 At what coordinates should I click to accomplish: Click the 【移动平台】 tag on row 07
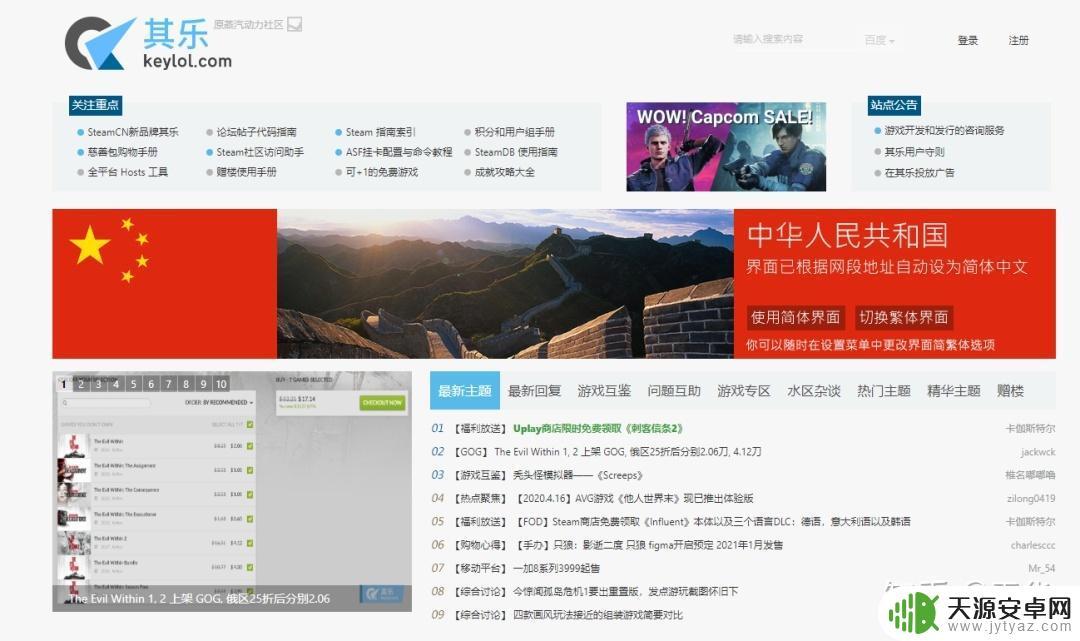tap(480, 568)
